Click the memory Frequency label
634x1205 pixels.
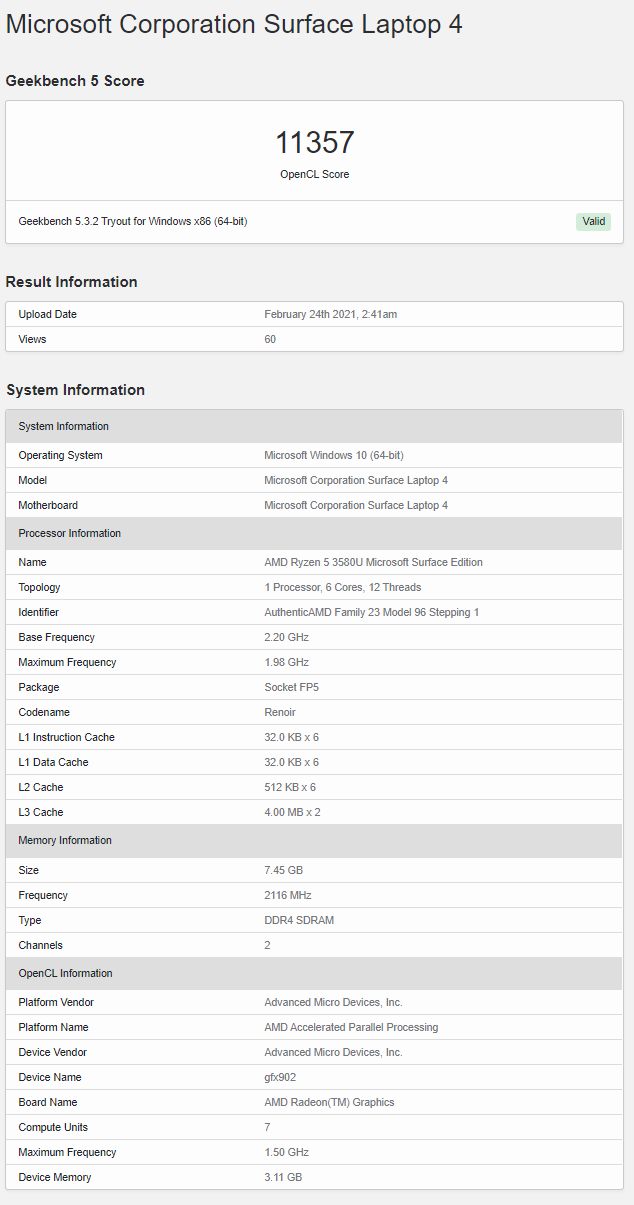44,895
